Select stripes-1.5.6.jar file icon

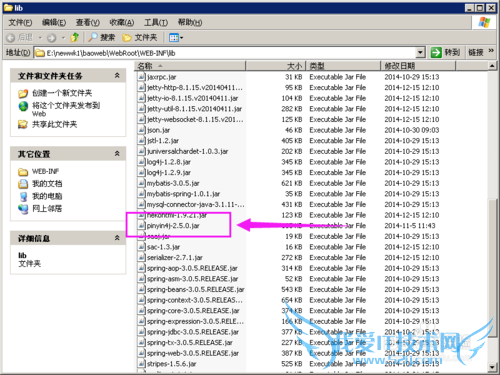pyautogui.click(x=142, y=364)
